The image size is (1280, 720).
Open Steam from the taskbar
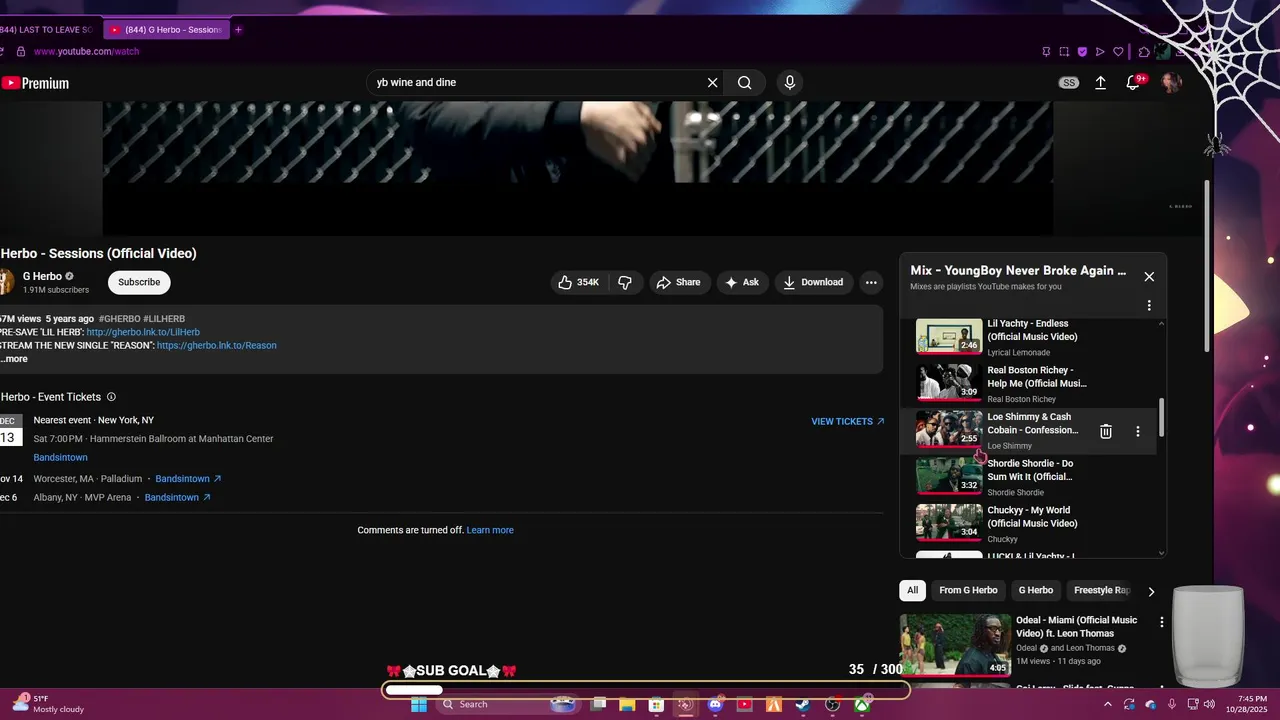coord(802,705)
